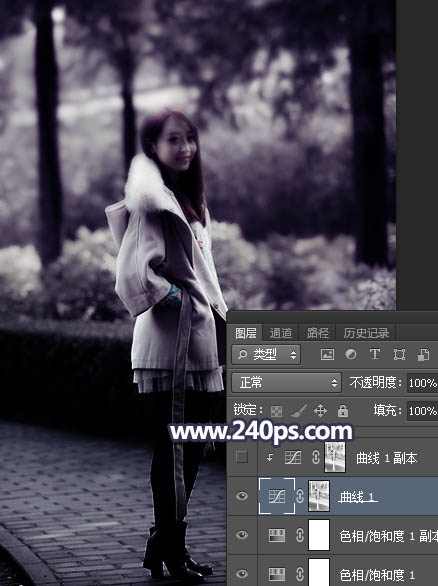
Task: Filter layers by pixel image icon
Action: (327, 354)
